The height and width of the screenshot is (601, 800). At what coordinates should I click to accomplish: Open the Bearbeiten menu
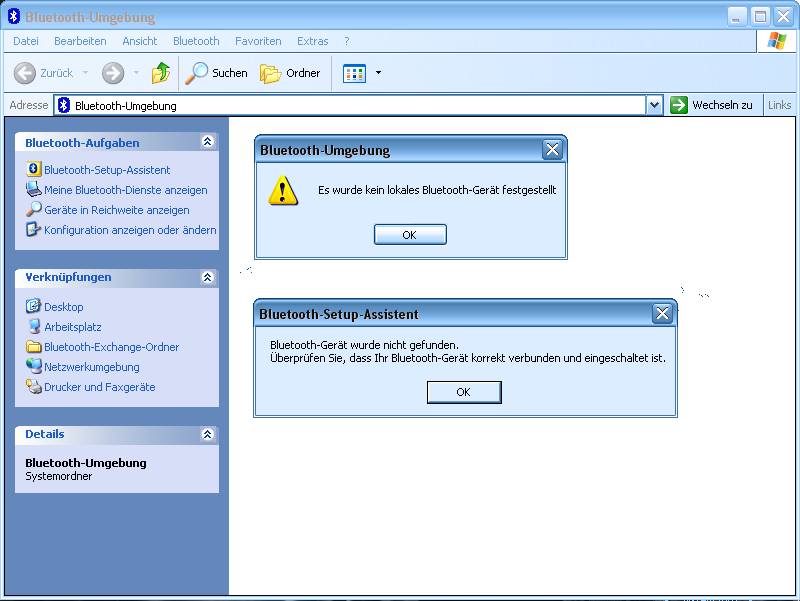pyautogui.click(x=80, y=41)
